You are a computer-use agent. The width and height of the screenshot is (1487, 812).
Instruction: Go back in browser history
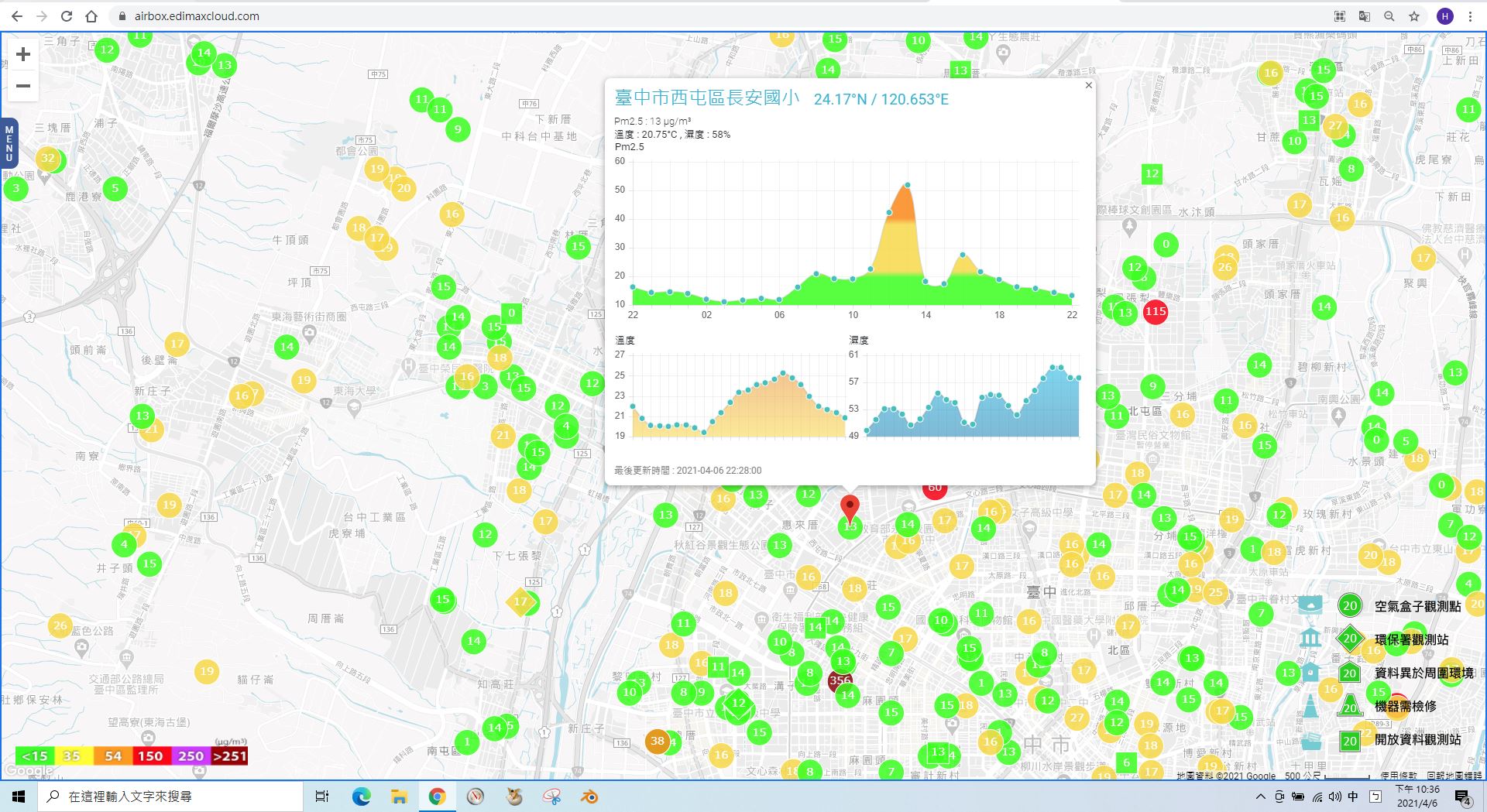click(x=17, y=15)
